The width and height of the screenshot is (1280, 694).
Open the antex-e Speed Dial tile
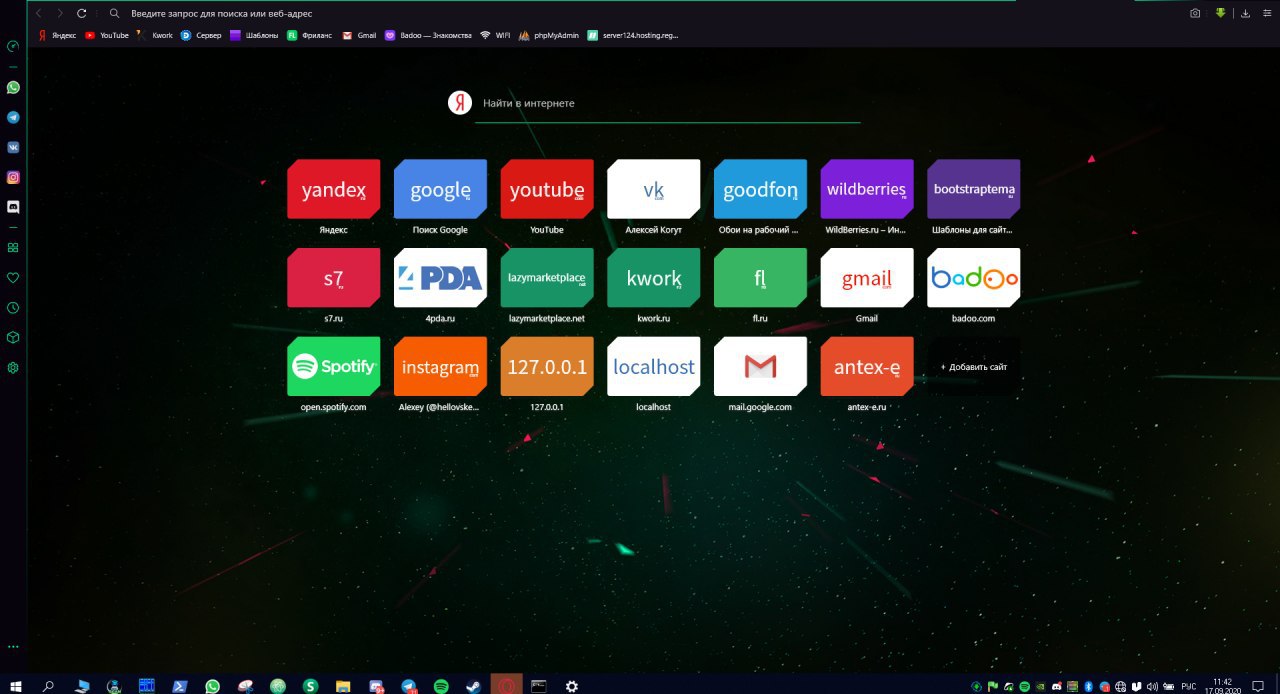[867, 367]
